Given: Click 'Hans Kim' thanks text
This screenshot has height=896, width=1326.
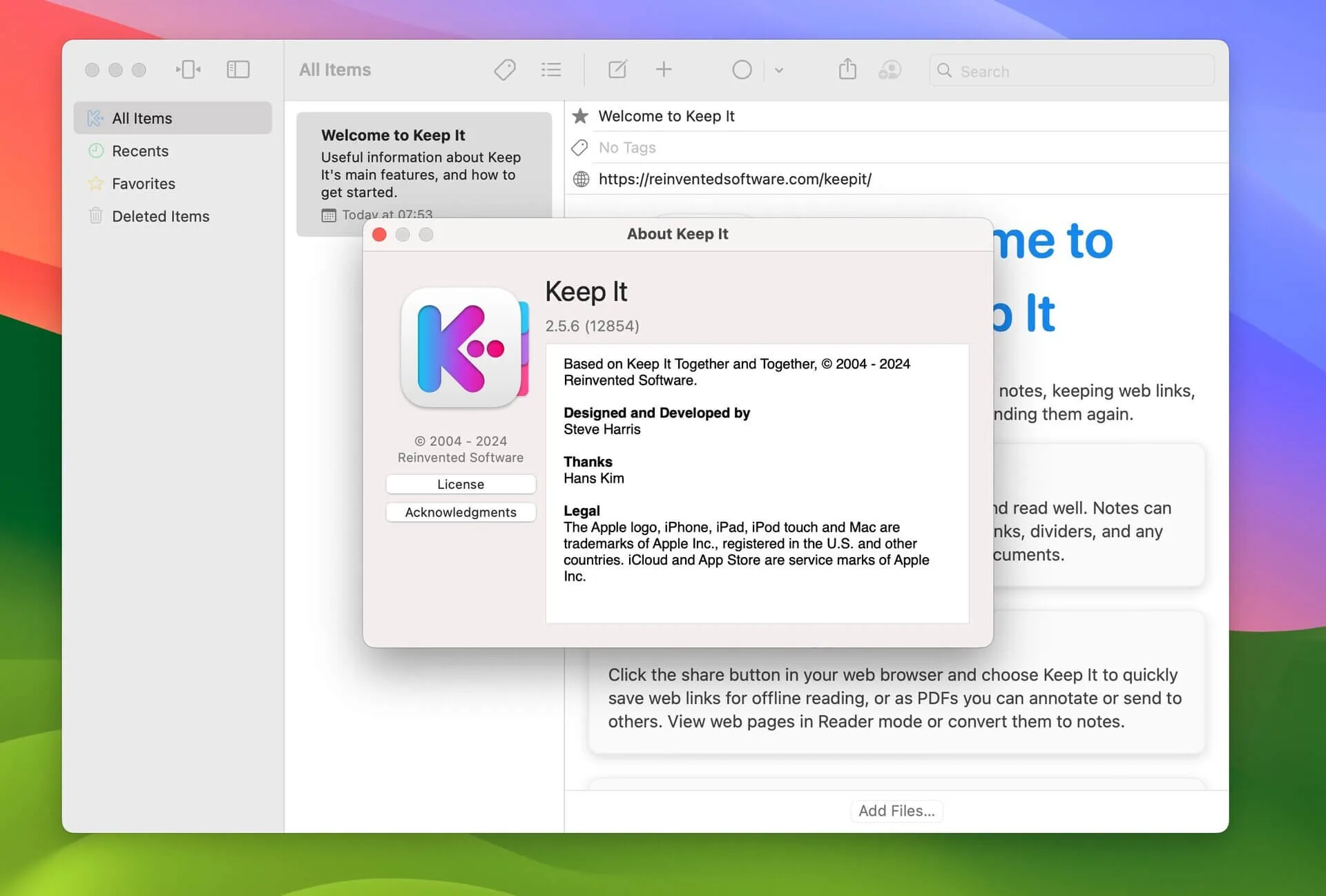Looking at the screenshot, I should (594, 478).
